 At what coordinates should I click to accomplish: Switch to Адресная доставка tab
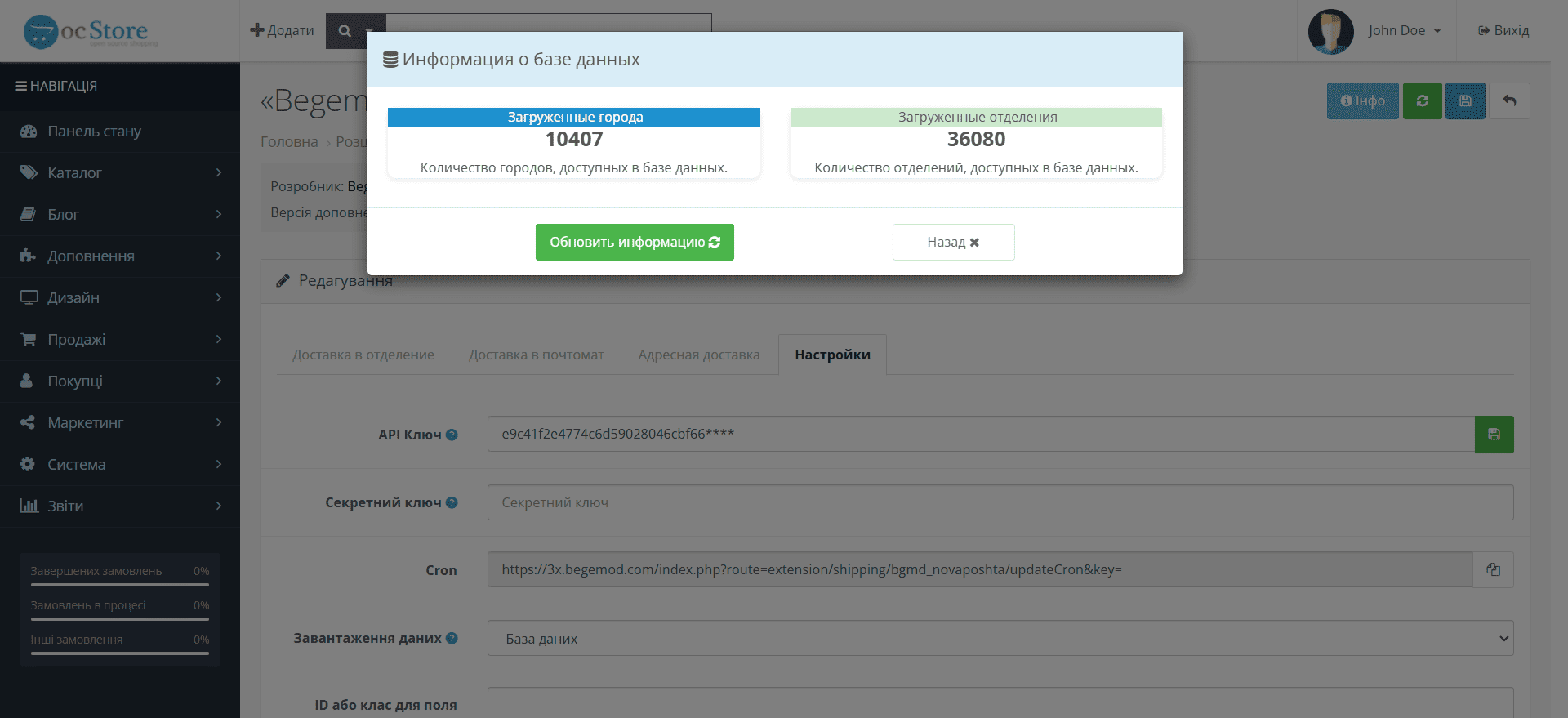pyautogui.click(x=699, y=355)
